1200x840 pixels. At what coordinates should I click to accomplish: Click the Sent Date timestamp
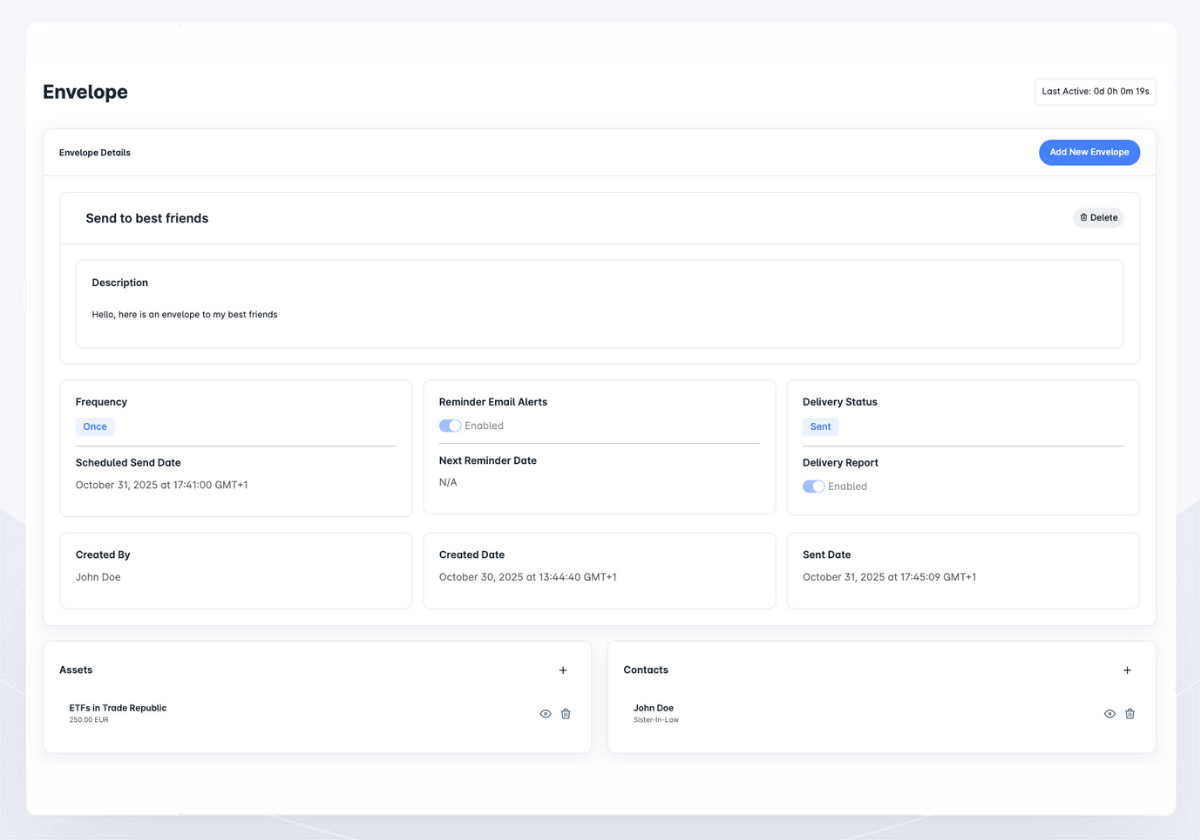coord(889,577)
